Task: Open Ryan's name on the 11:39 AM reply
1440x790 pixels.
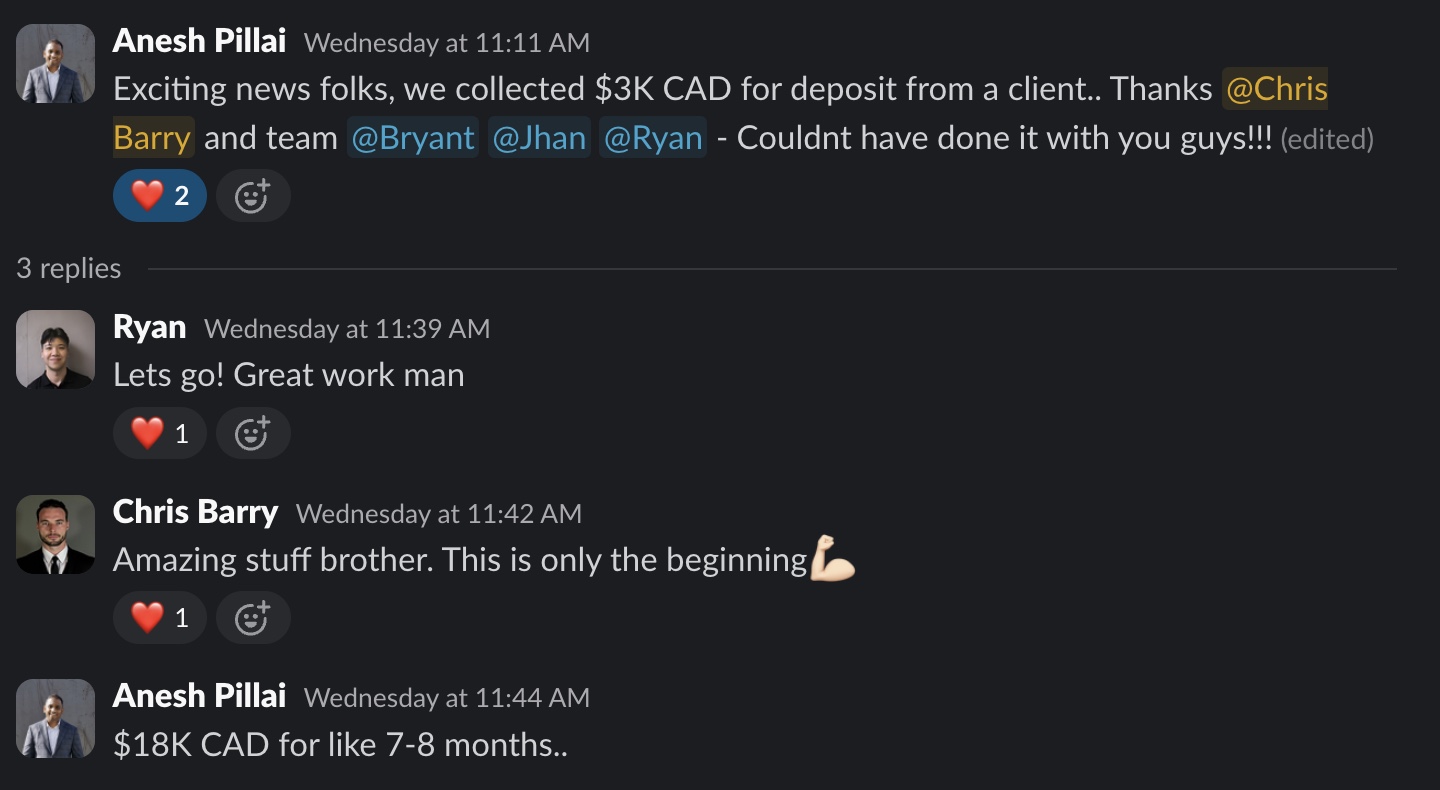Action: [x=150, y=327]
